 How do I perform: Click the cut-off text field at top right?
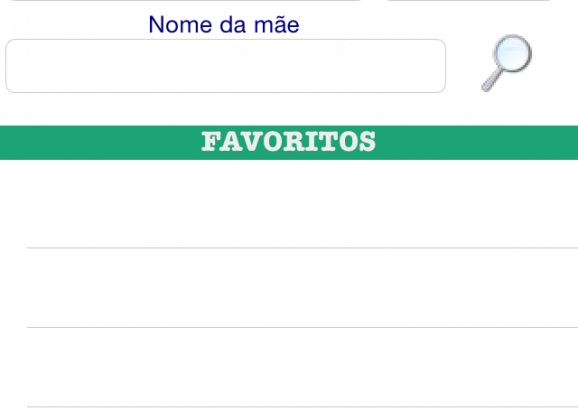[x=468, y=0]
